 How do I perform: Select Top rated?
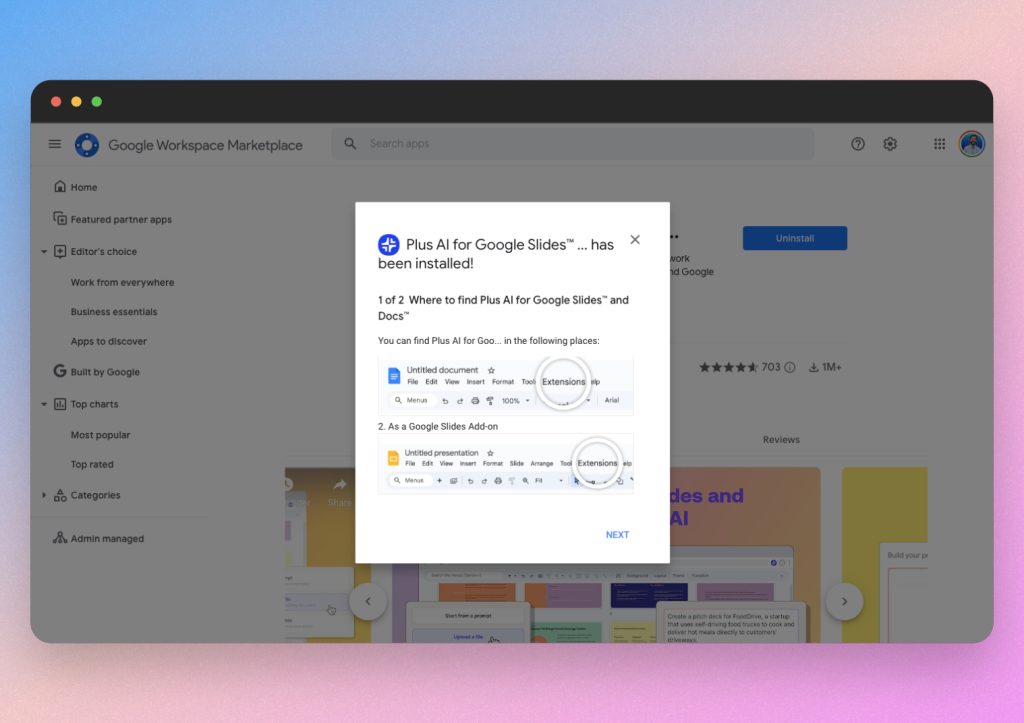pos(91,464)
